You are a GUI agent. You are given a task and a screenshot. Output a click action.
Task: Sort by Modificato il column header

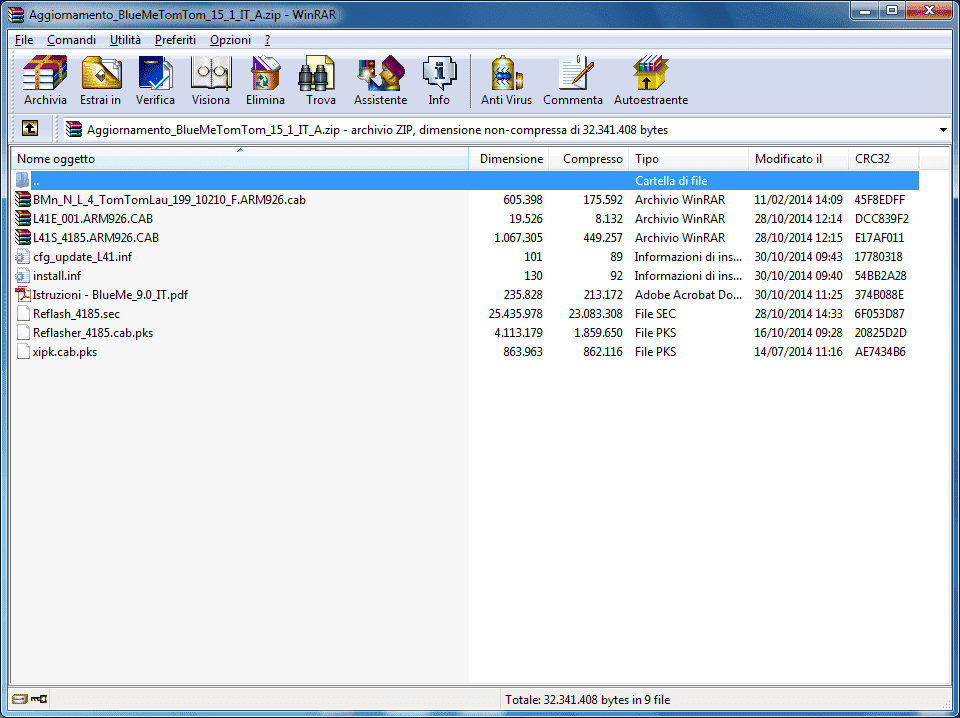coord(798,159)
